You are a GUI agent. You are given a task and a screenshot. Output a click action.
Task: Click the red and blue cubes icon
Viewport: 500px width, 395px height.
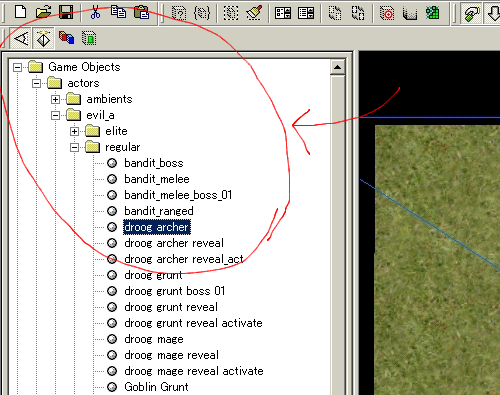tap(66, 38)
